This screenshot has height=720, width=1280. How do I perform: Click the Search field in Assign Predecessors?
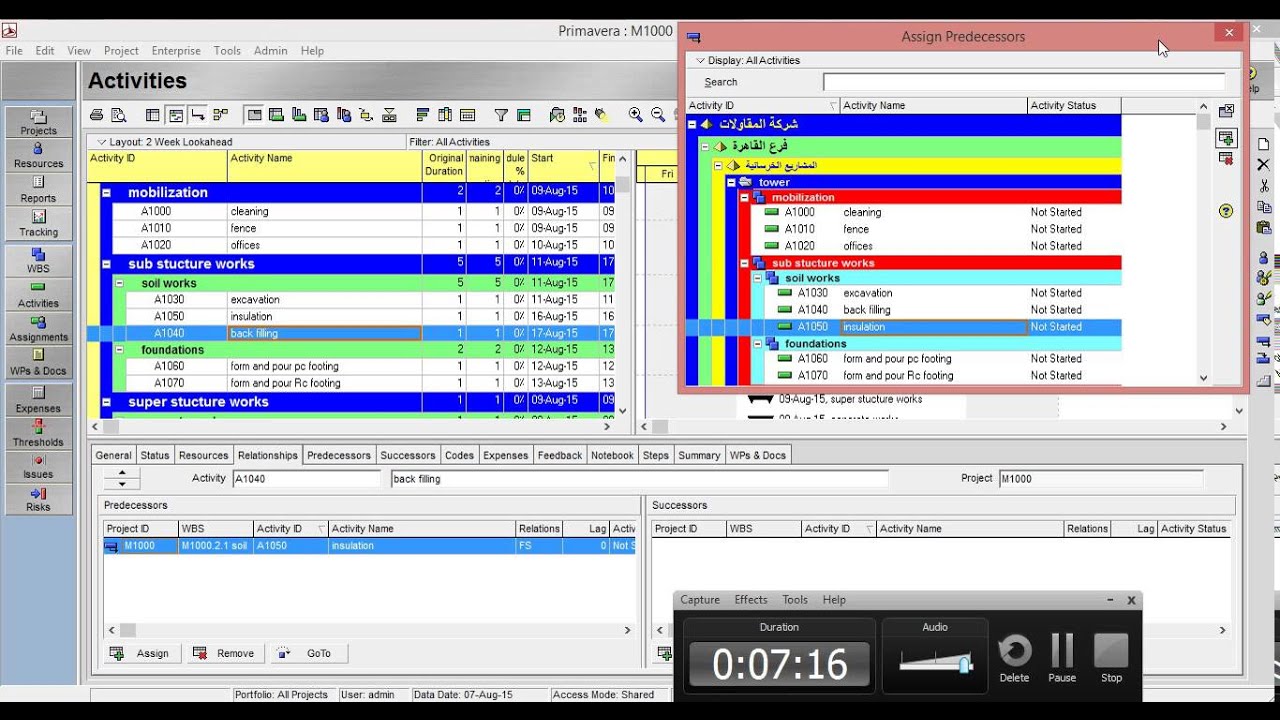[1024, 82]
